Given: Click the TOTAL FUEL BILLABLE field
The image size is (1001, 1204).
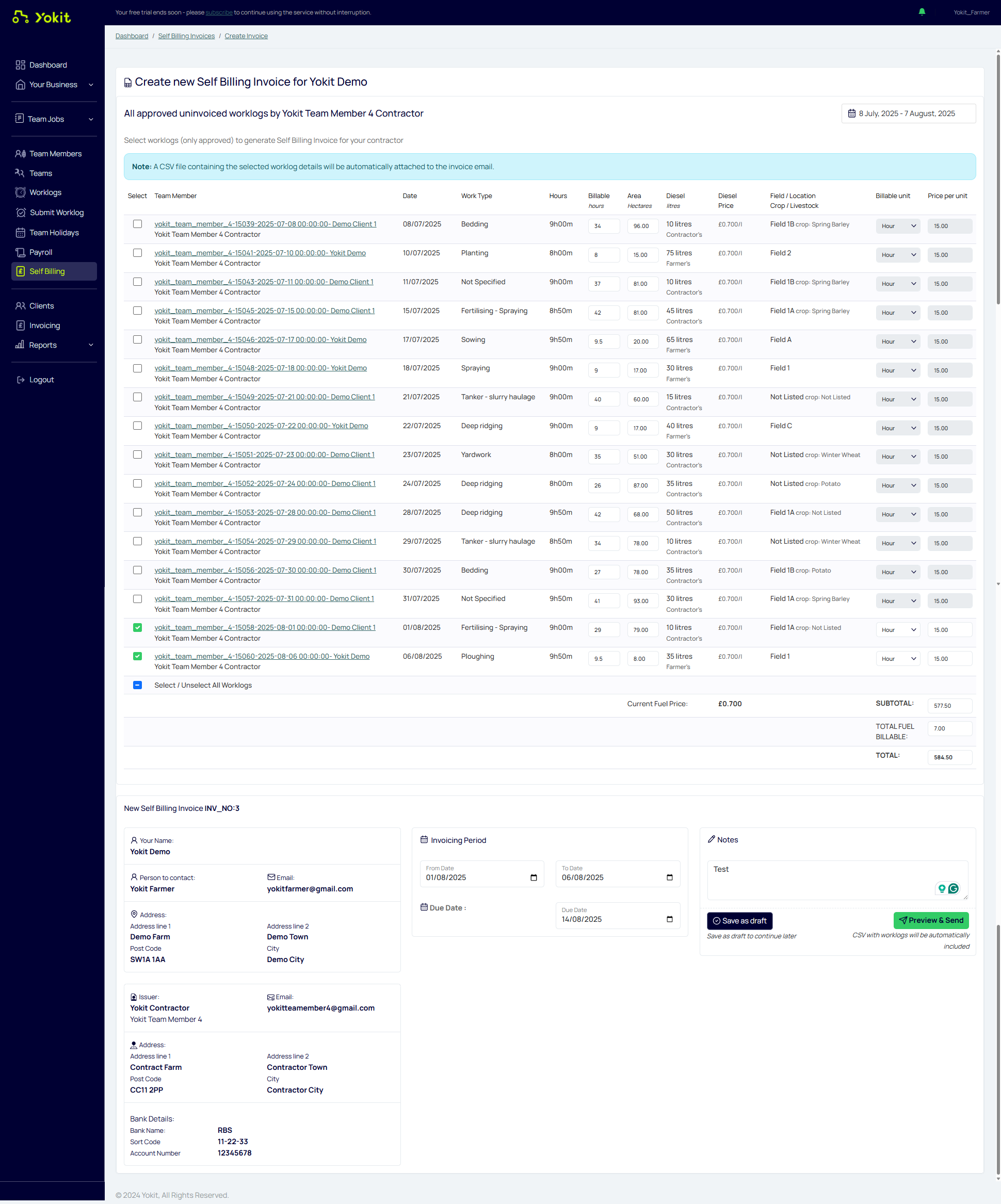Looking at the screenshot, I should pos(950,729).
